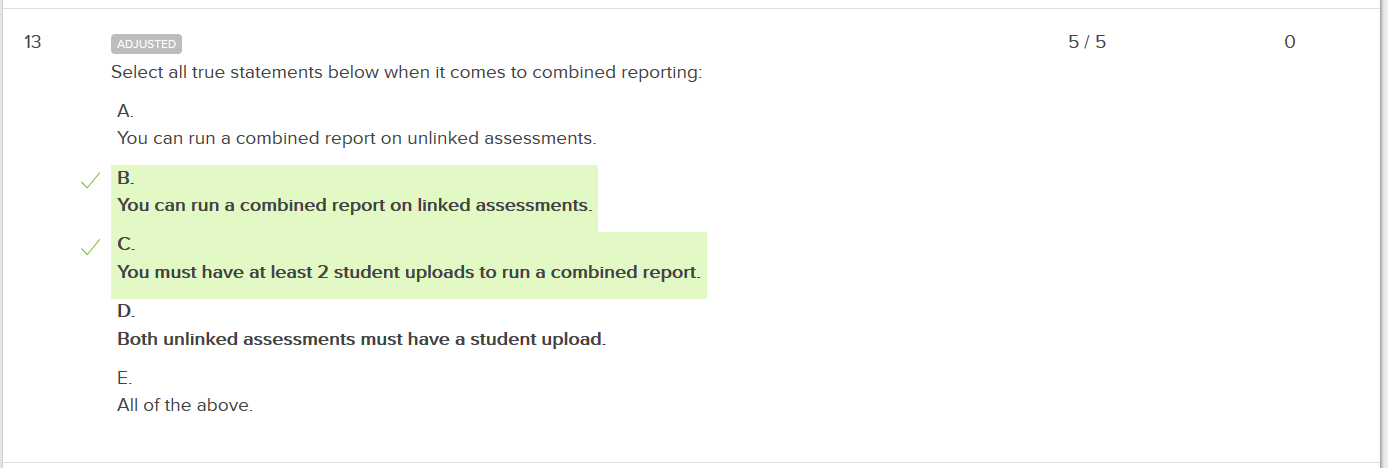Click the letter label C.
The height and width of the screenshot is (468, 1388).
pos(126,244)
